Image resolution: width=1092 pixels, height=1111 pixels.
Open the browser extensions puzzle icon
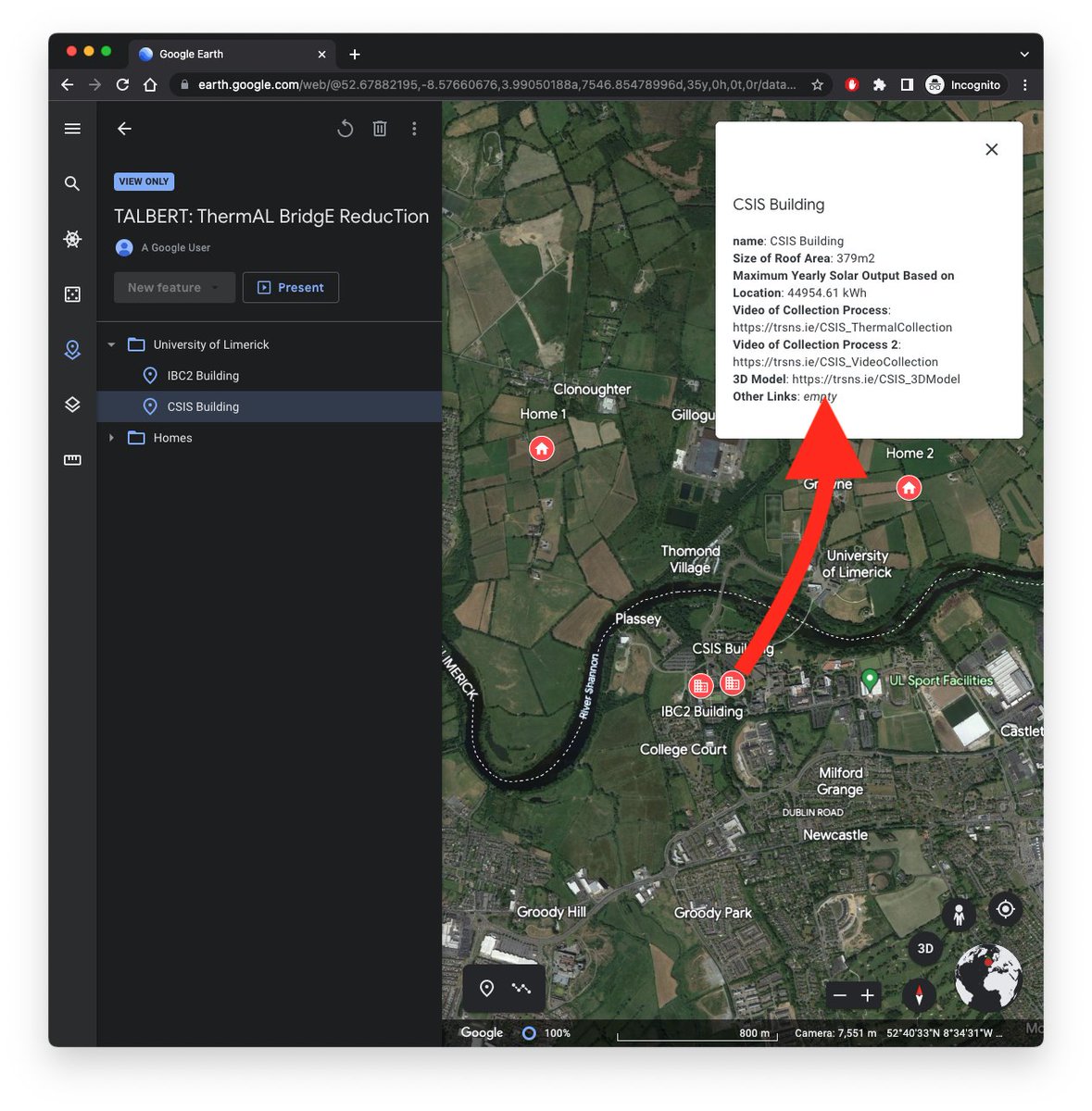879,84
